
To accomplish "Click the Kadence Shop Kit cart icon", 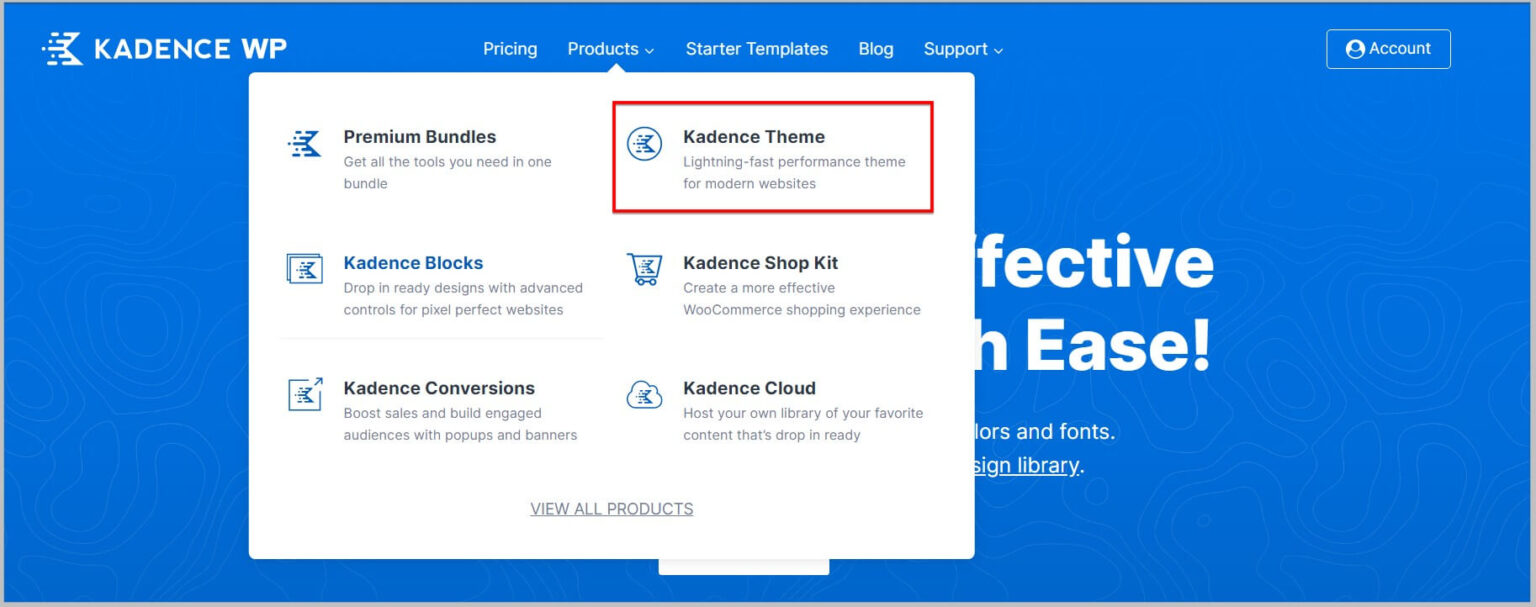I will click(643, 268).
